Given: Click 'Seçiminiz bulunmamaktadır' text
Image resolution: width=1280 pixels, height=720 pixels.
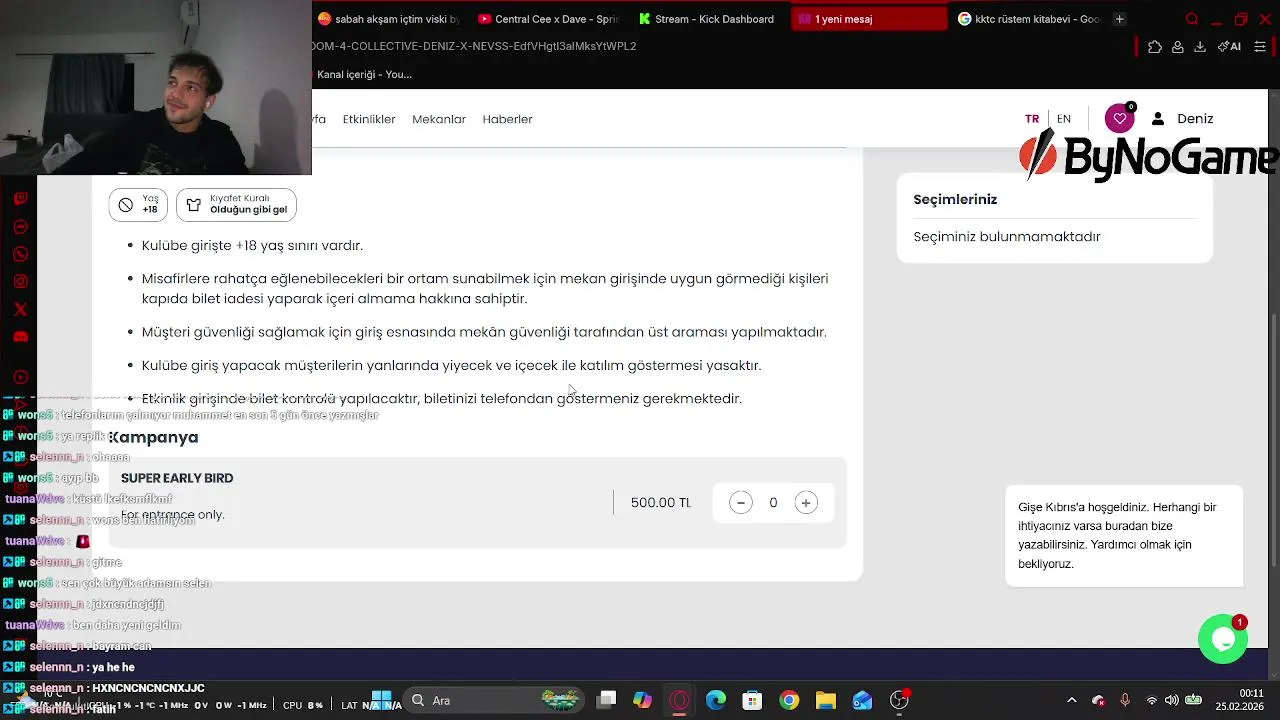Looking at the screenshot, I should pyautogui.click(x=1007, y=237).
